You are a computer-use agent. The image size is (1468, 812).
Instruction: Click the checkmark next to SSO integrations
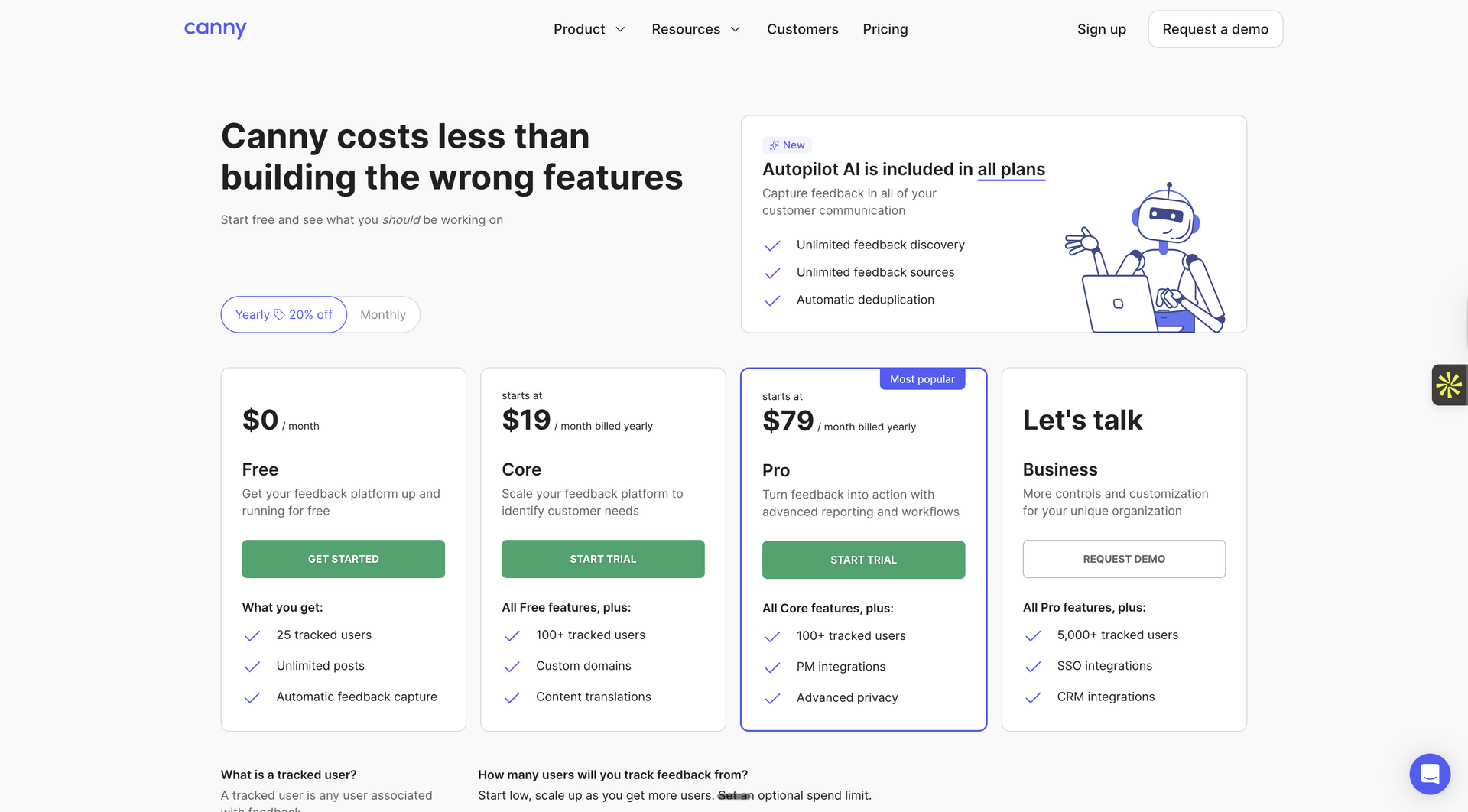click(1033, 667)
